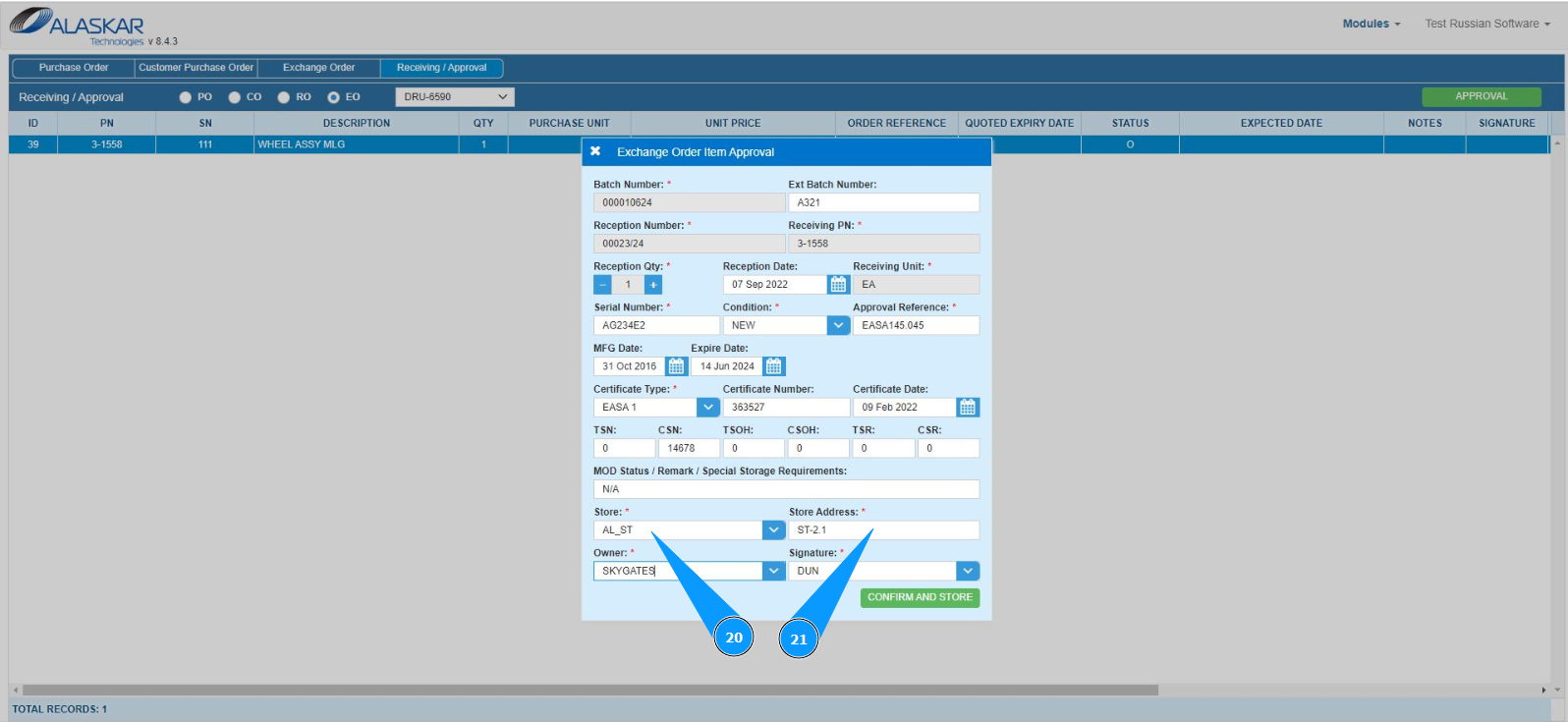Viewport: 1568px width, 722px height.
Task: Click the Certificate Number input field
Action: point(786,407)
